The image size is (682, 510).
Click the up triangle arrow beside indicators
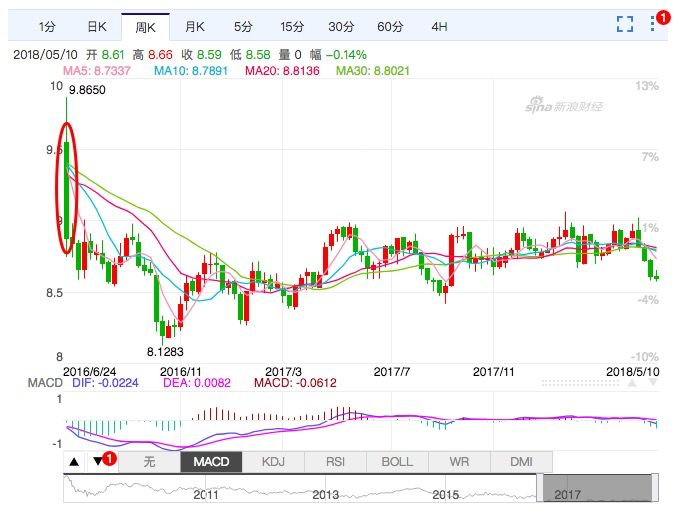click(74, 462)
